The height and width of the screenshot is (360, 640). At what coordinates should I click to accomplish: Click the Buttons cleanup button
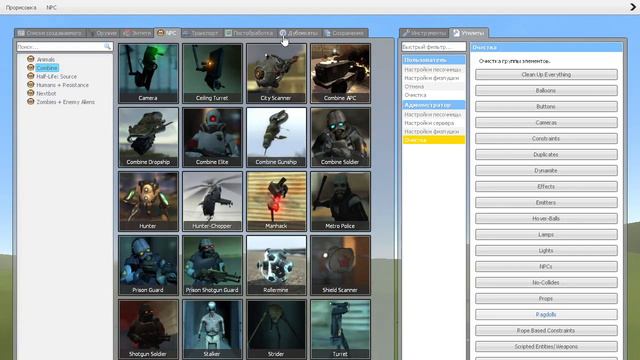click(x=546, y=107)
